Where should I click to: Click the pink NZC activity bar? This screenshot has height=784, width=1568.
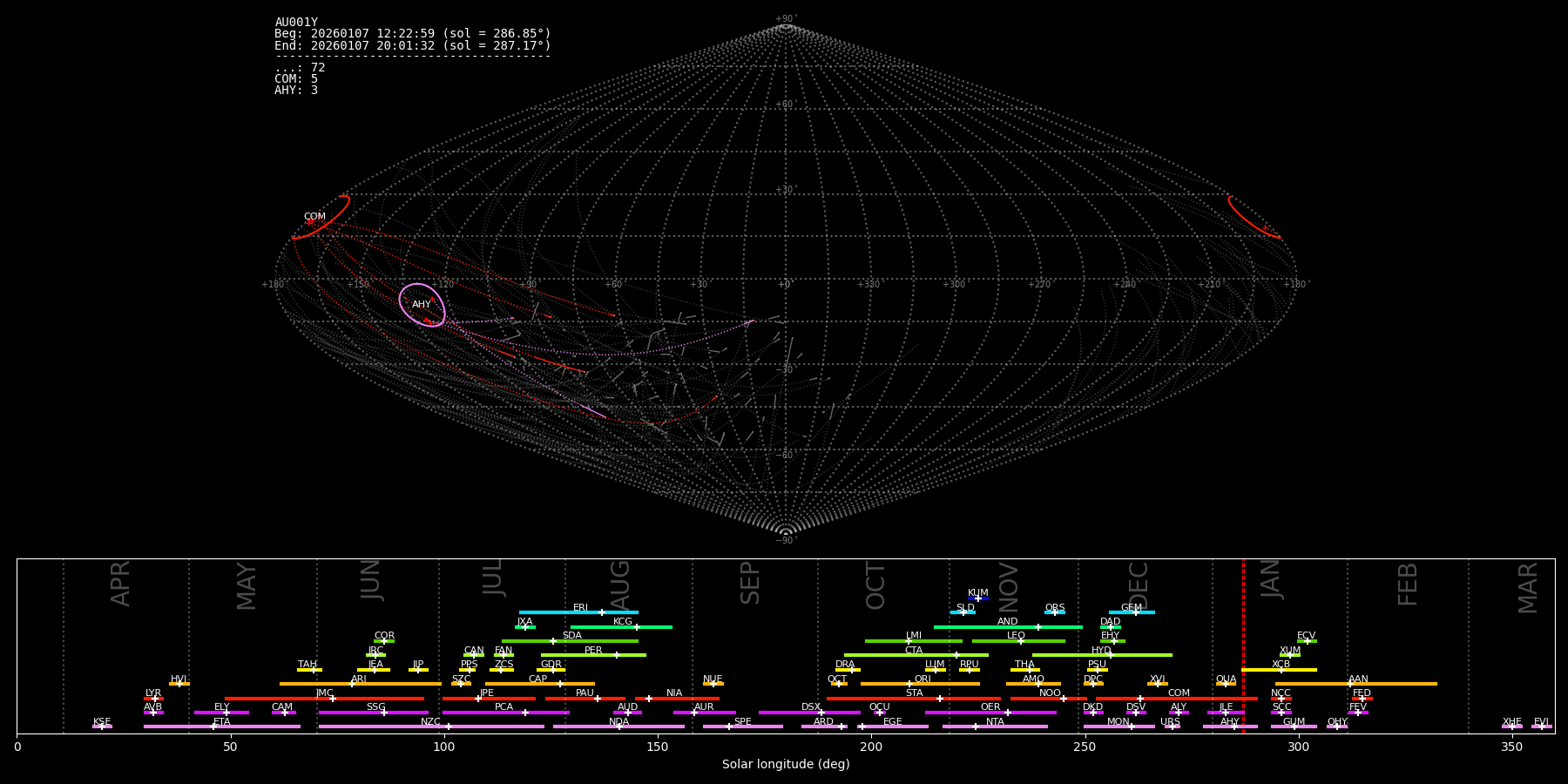coord(431,727)
